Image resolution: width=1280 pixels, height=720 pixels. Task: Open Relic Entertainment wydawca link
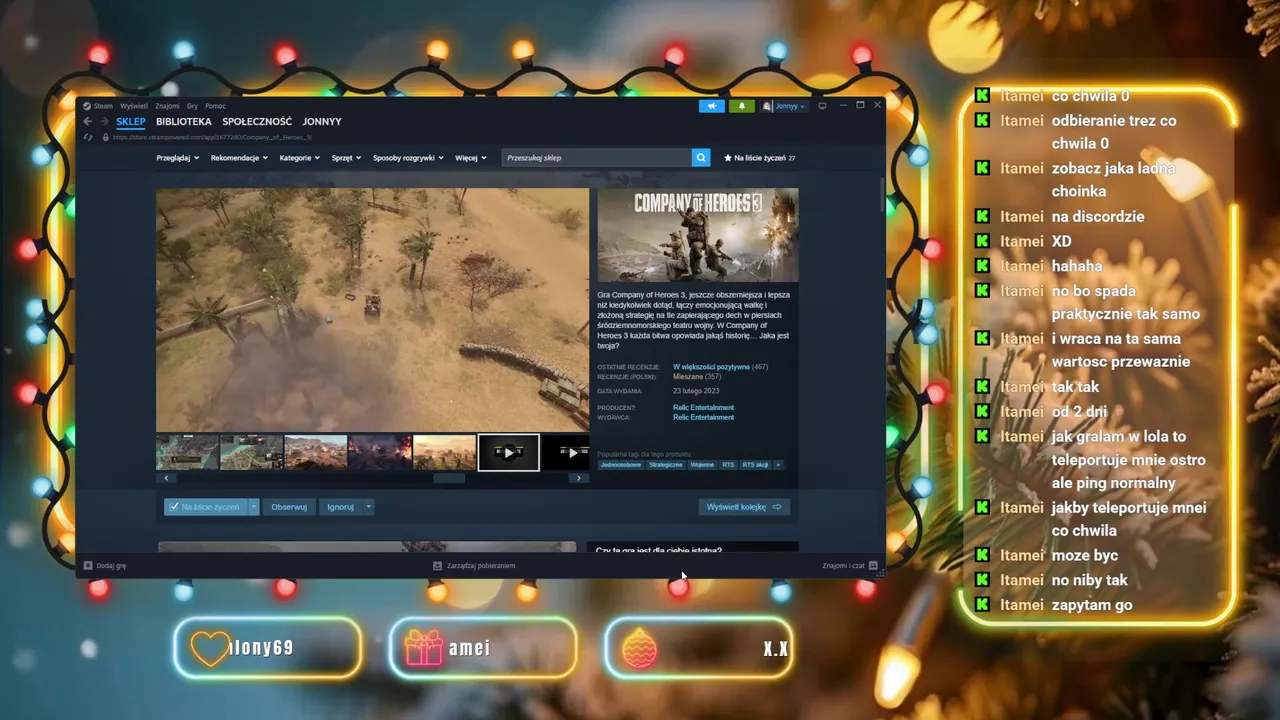point(704,417)
